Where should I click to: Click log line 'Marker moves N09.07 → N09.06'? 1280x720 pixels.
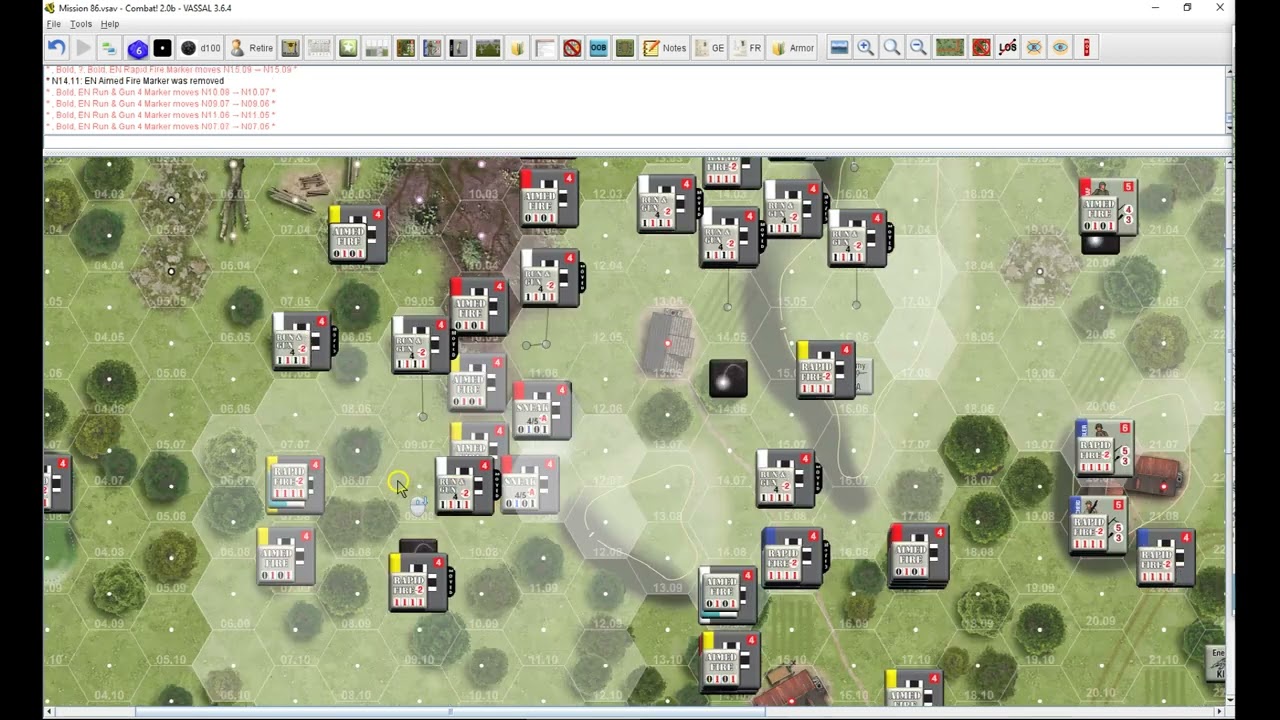coord(207,104)
